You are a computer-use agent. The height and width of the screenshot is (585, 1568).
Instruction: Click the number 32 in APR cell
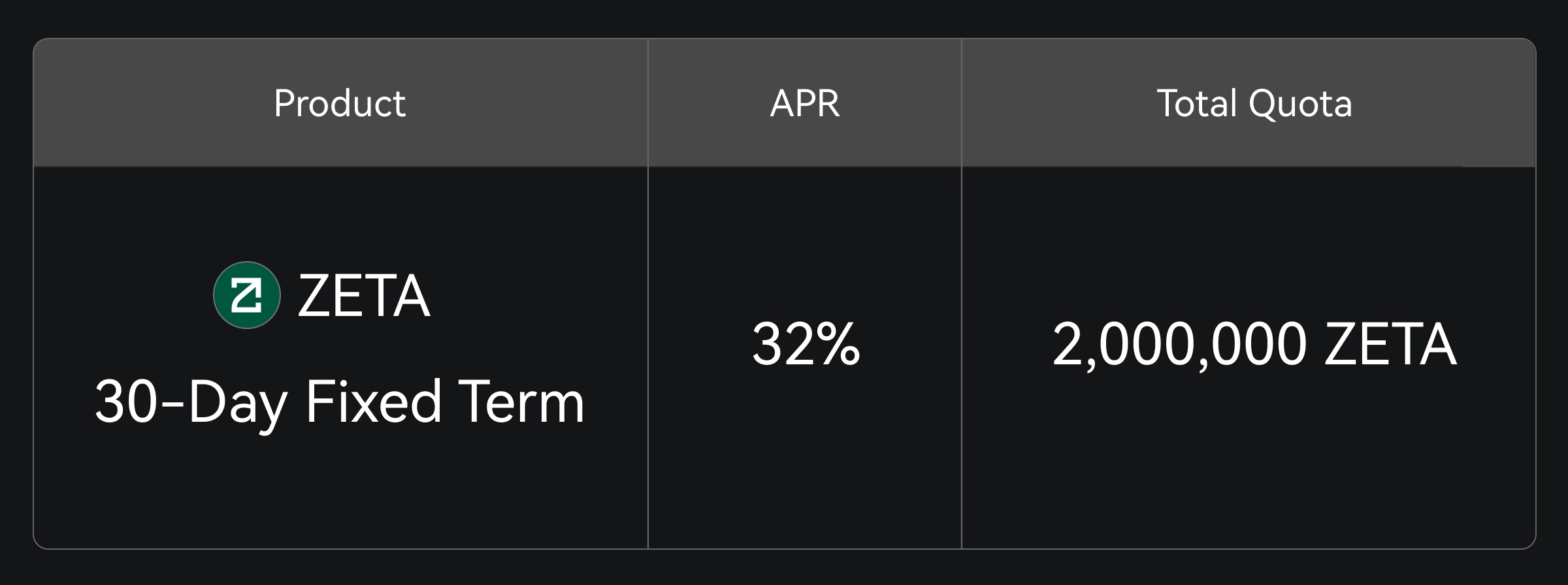click(779, 344)
